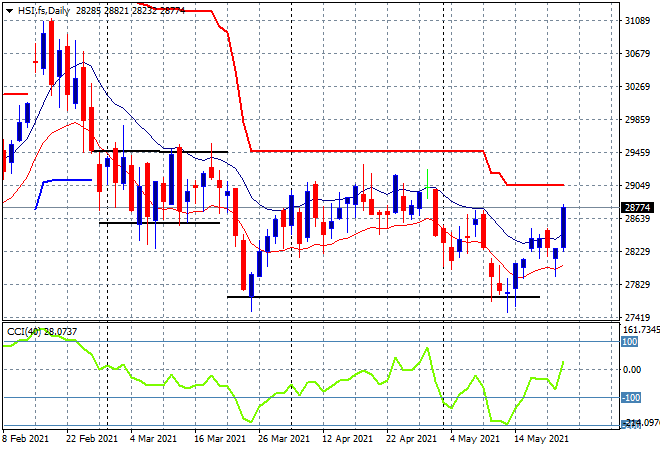Select the short black line near 28580
660x450 pixels.
pos(160,223)
